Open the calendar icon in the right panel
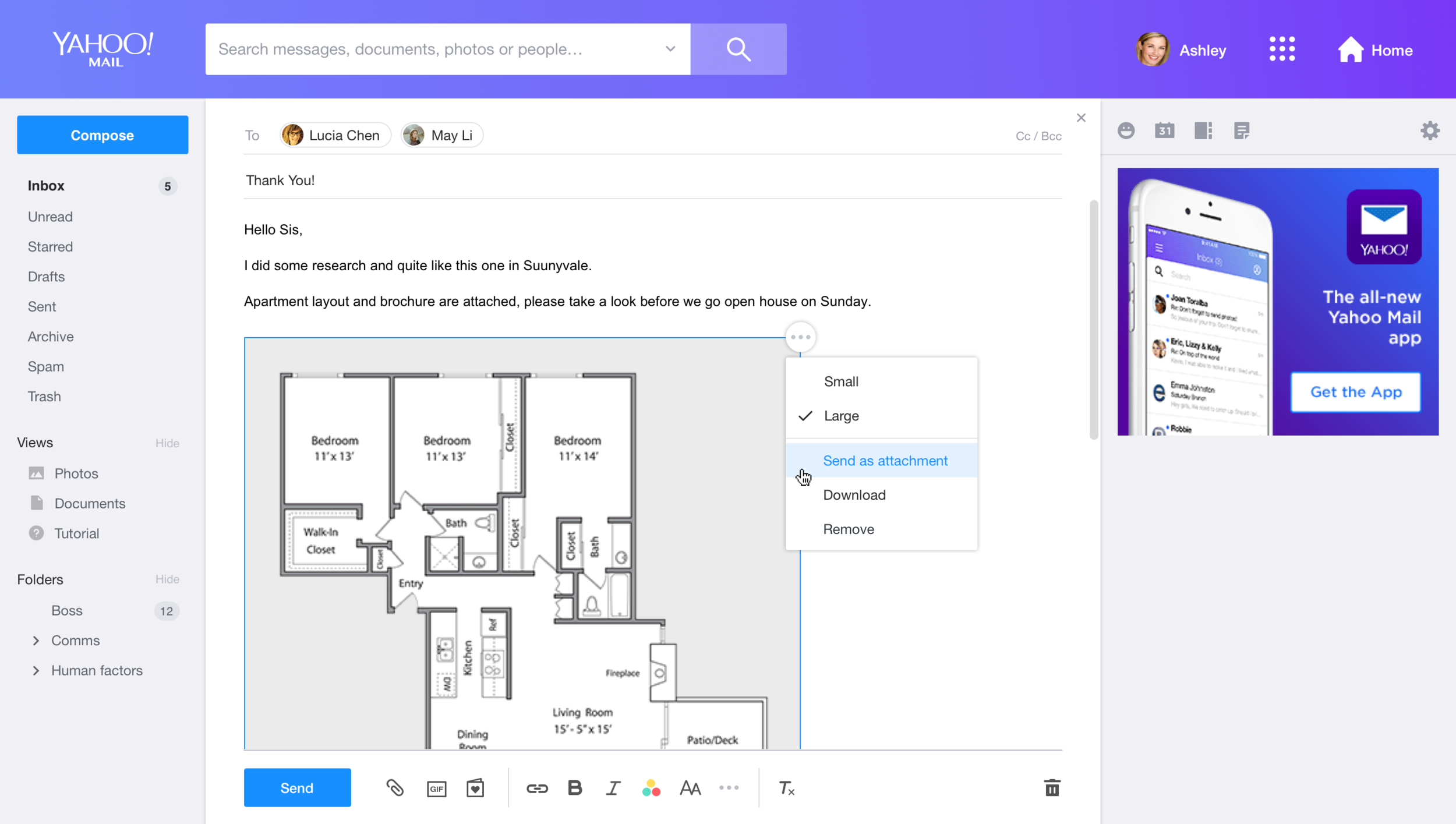 (x=1164, y=130)
